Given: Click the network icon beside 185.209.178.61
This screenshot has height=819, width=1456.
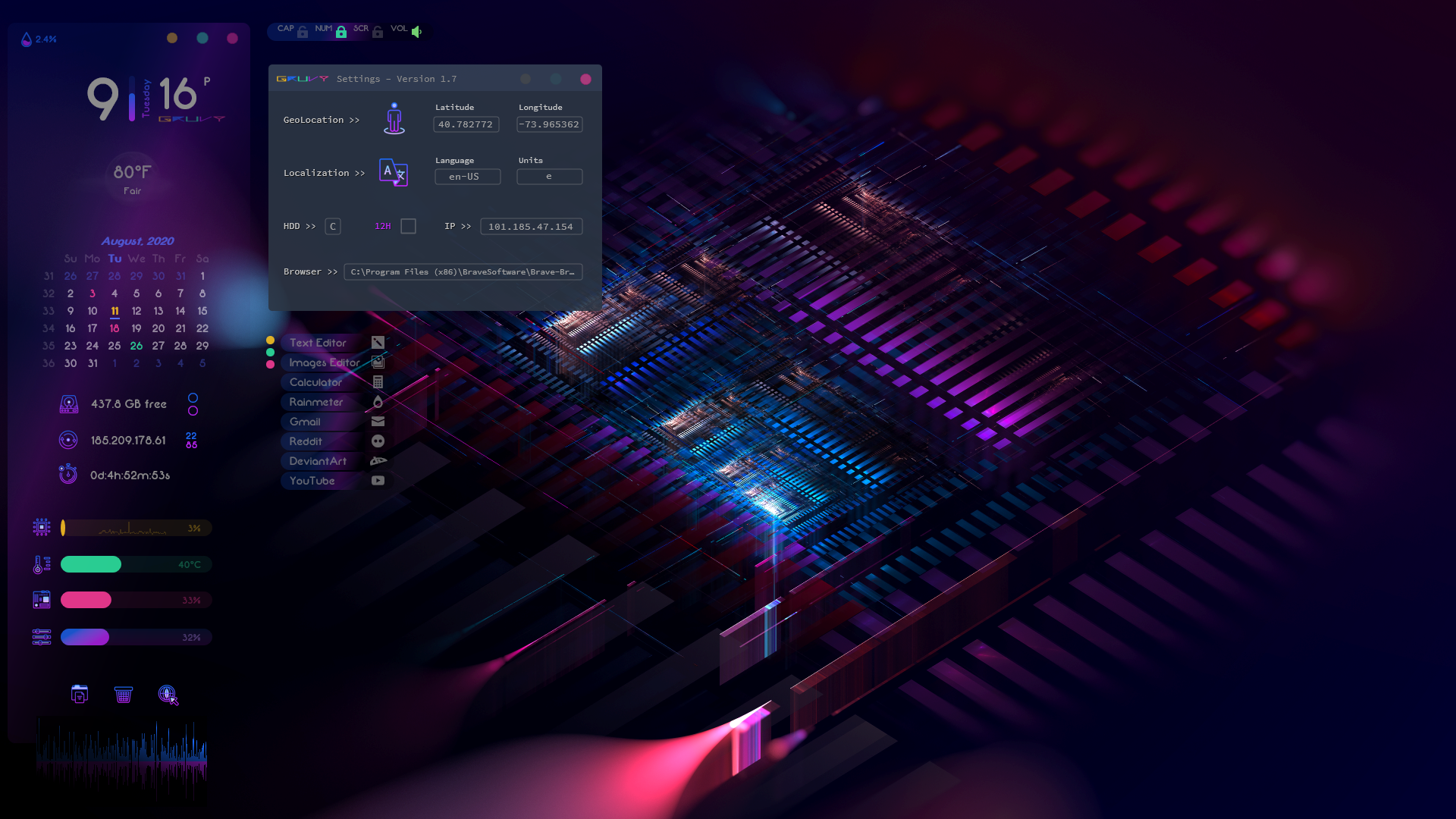Looking at the screenshot, I should point(68,440).
